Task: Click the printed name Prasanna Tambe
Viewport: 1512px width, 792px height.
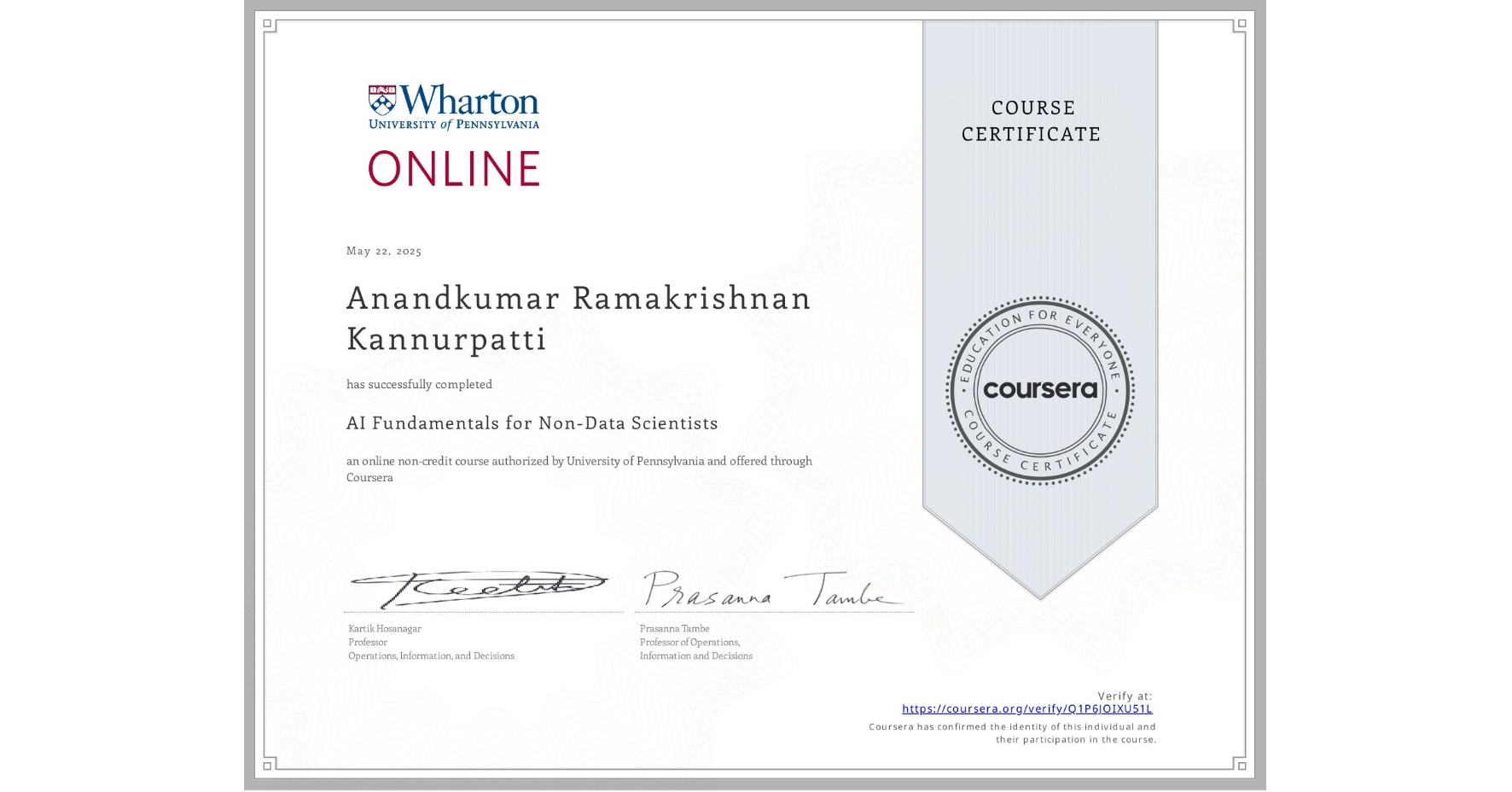Action: pyautogui.click(x=674, y=629)
